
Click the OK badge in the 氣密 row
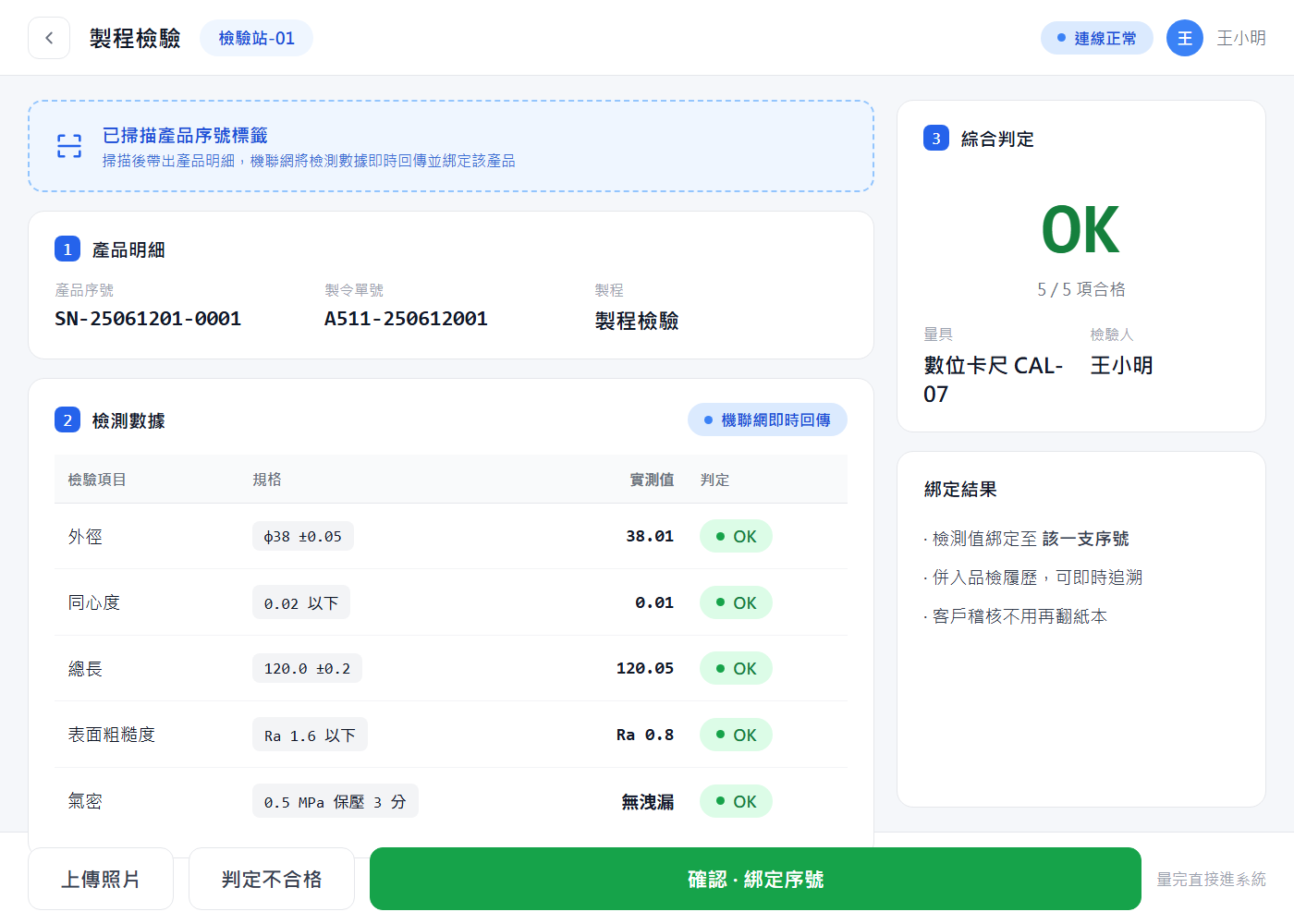[736, 801]
